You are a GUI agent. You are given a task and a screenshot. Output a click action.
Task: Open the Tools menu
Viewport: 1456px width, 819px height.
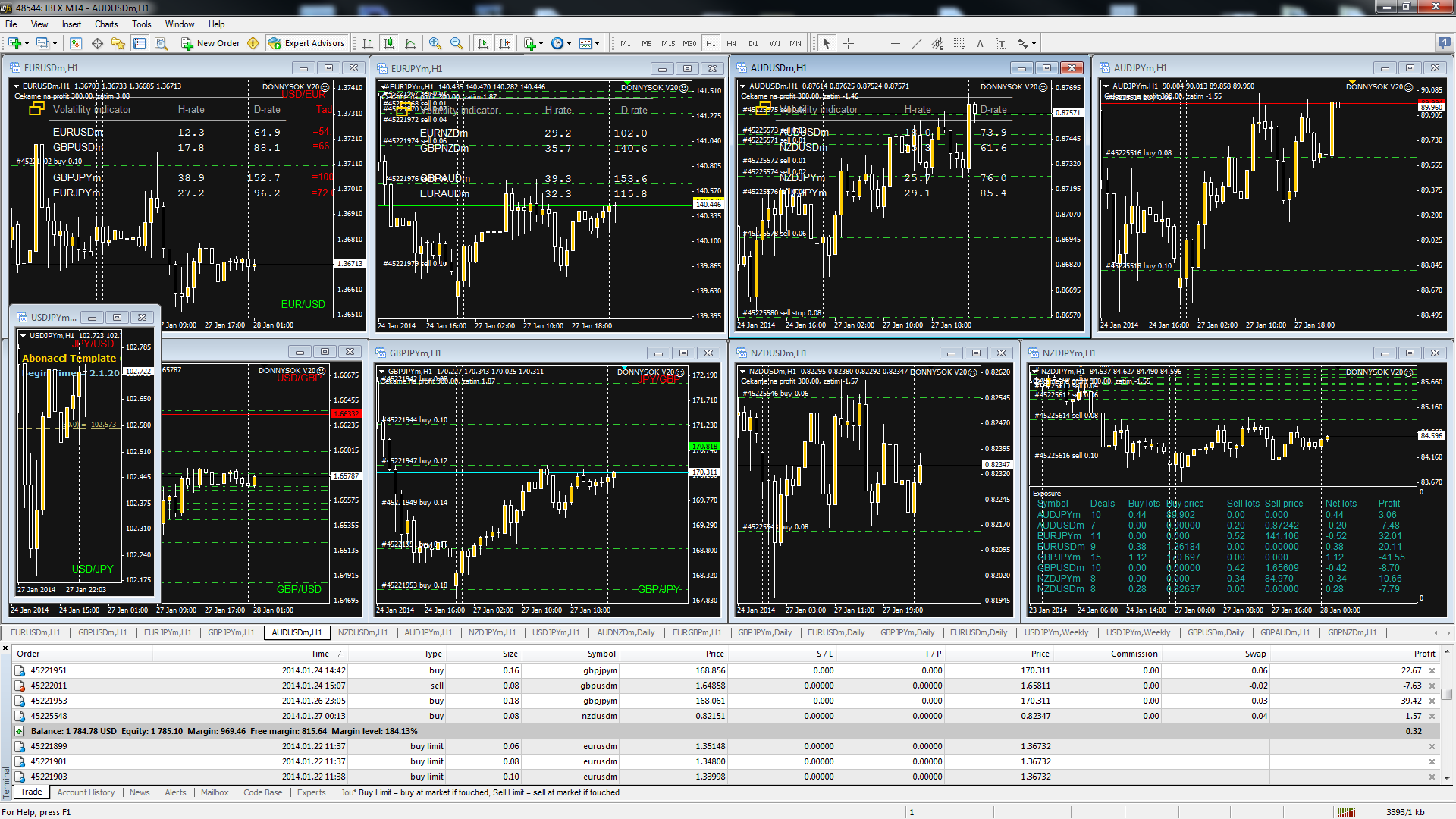pyautogui.click(x=142, y=24)
